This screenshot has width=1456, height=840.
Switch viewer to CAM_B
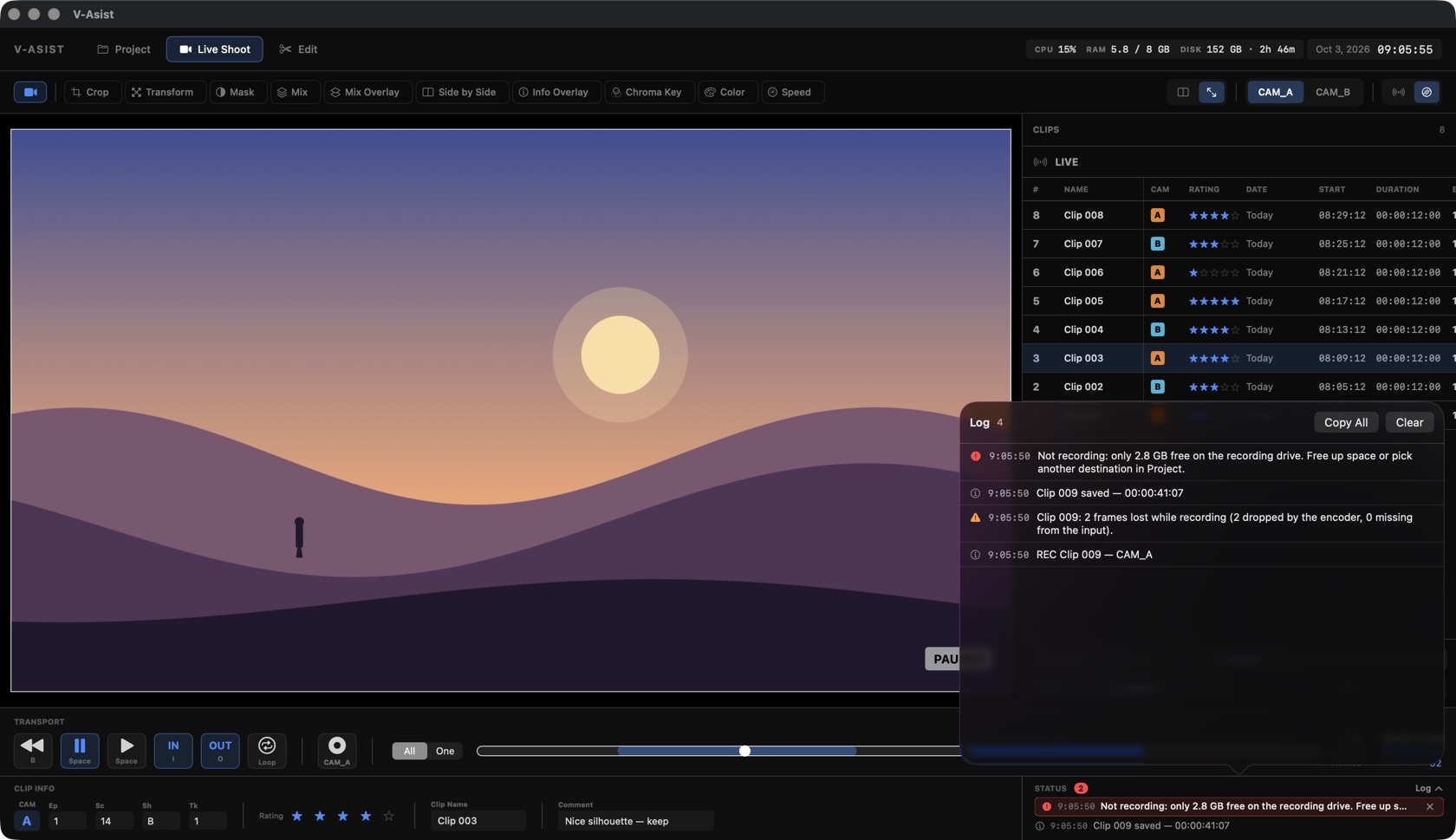pyautogui.click(x=1333, y=92)
